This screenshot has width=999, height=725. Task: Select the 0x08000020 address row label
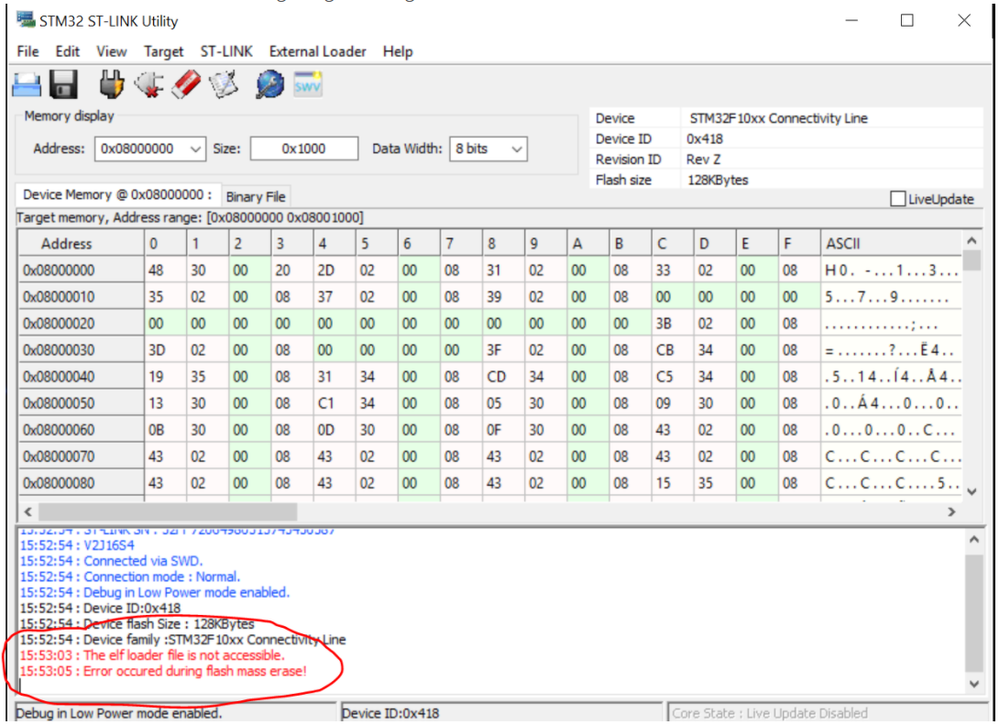coord(81,324)
